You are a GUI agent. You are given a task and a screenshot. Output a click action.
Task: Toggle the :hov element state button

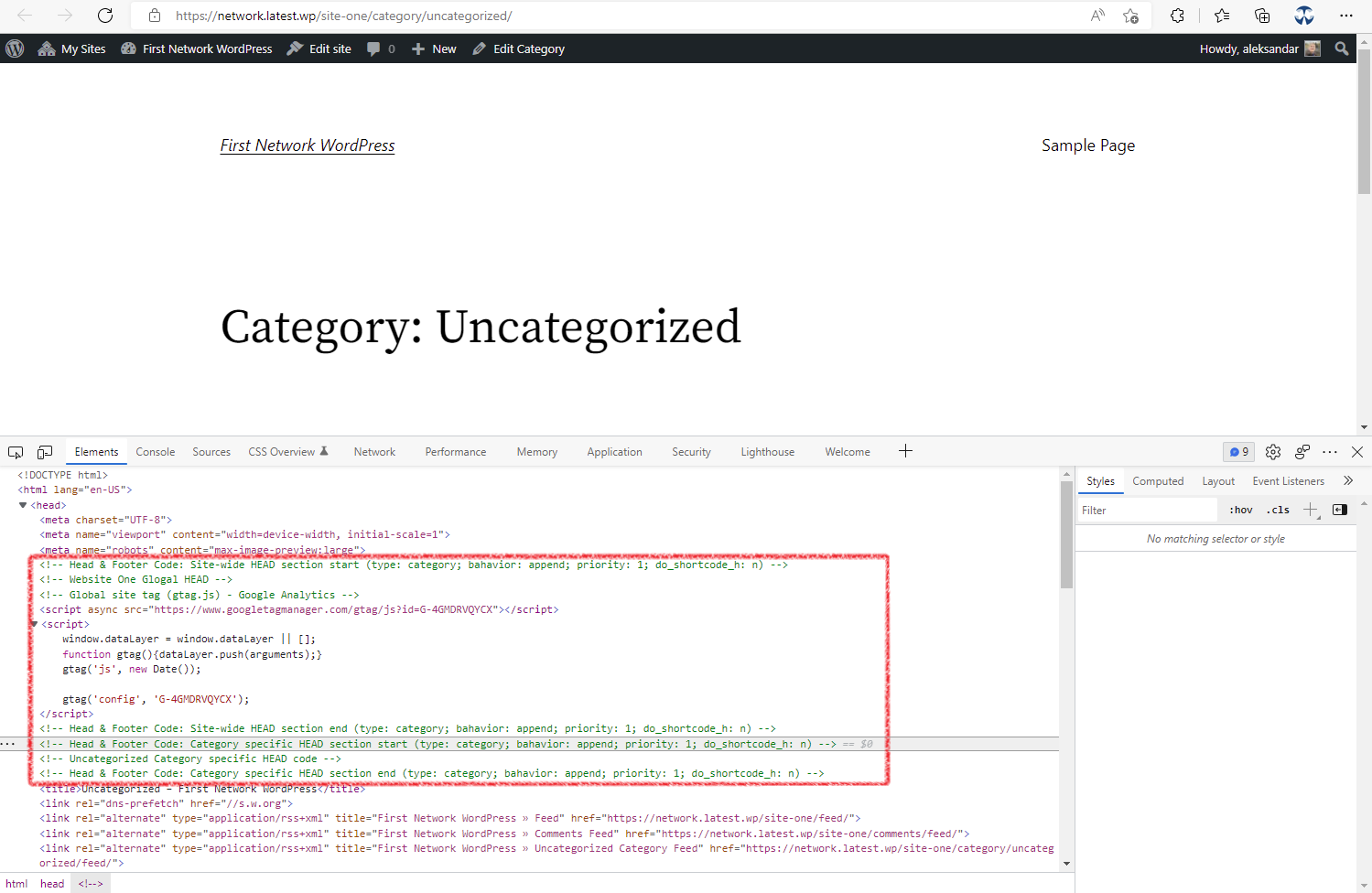[x=1241, y=511]
